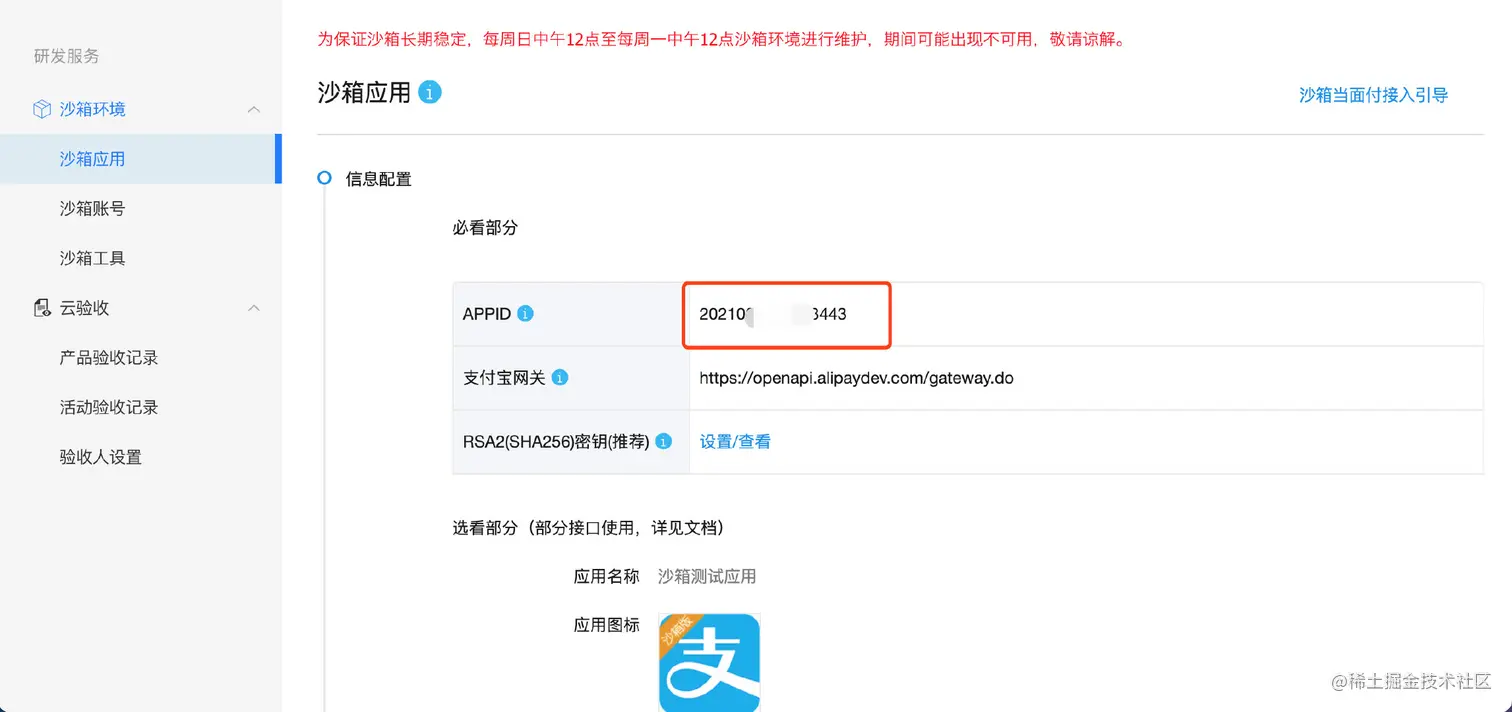Click the 云验收 clipboard icon
The height and width of the screenshot is (712, 1512).
(x=42, y=308)
